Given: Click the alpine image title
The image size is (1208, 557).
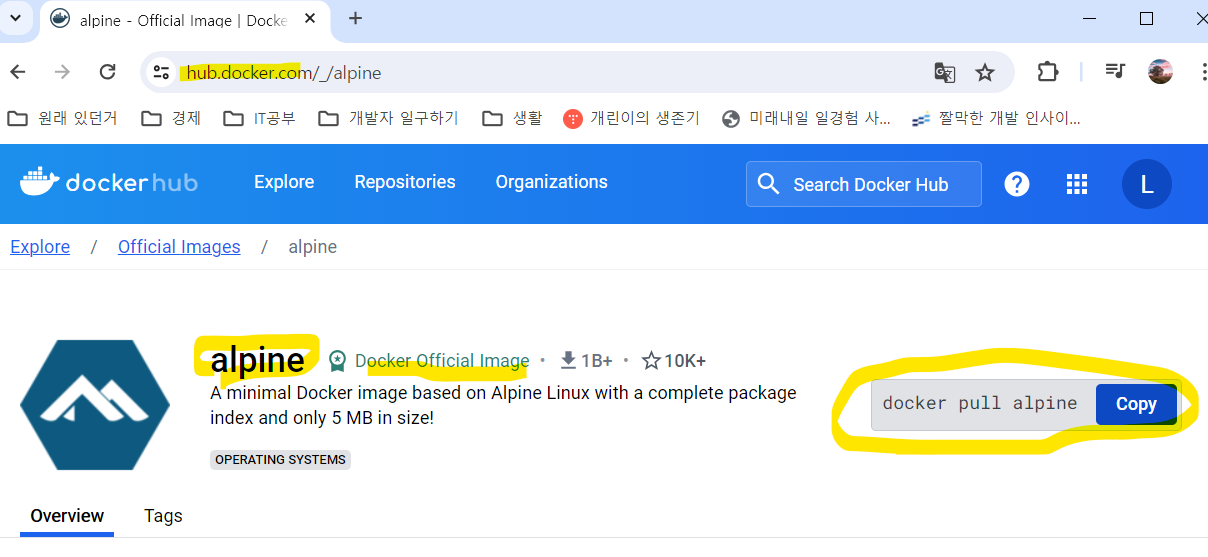Looking at the screenshot, I should click(x=258, y=360).
